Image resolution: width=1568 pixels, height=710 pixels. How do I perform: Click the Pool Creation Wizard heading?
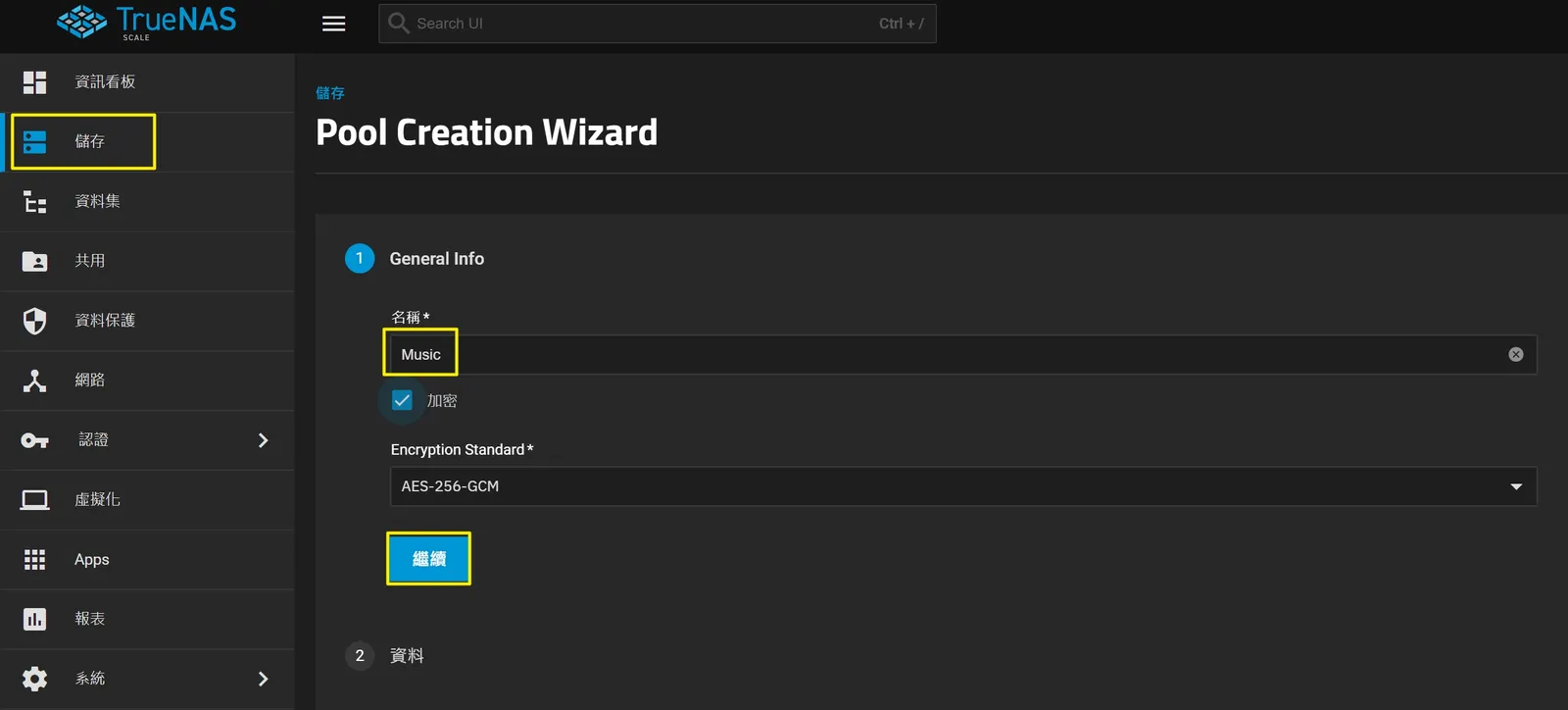(487, 132)
